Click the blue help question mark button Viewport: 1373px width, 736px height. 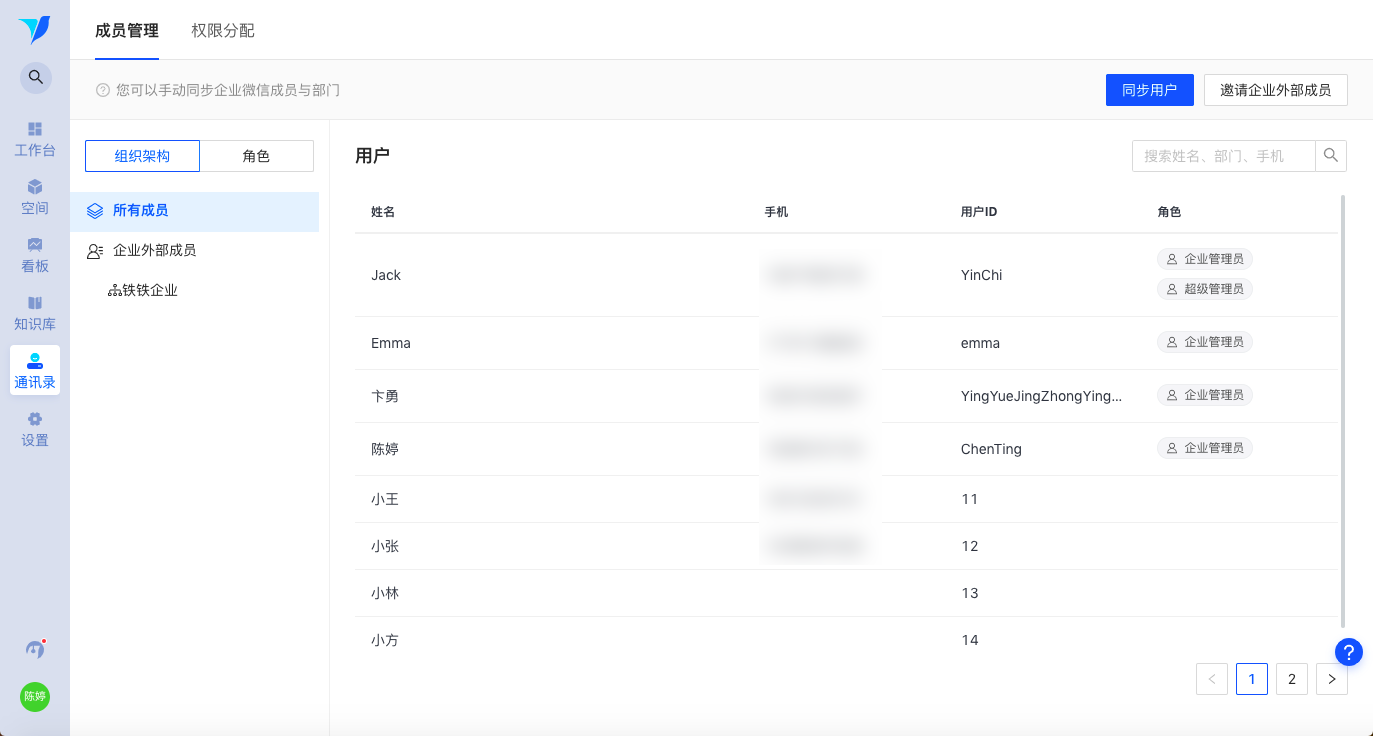[x=1348, y=652]
